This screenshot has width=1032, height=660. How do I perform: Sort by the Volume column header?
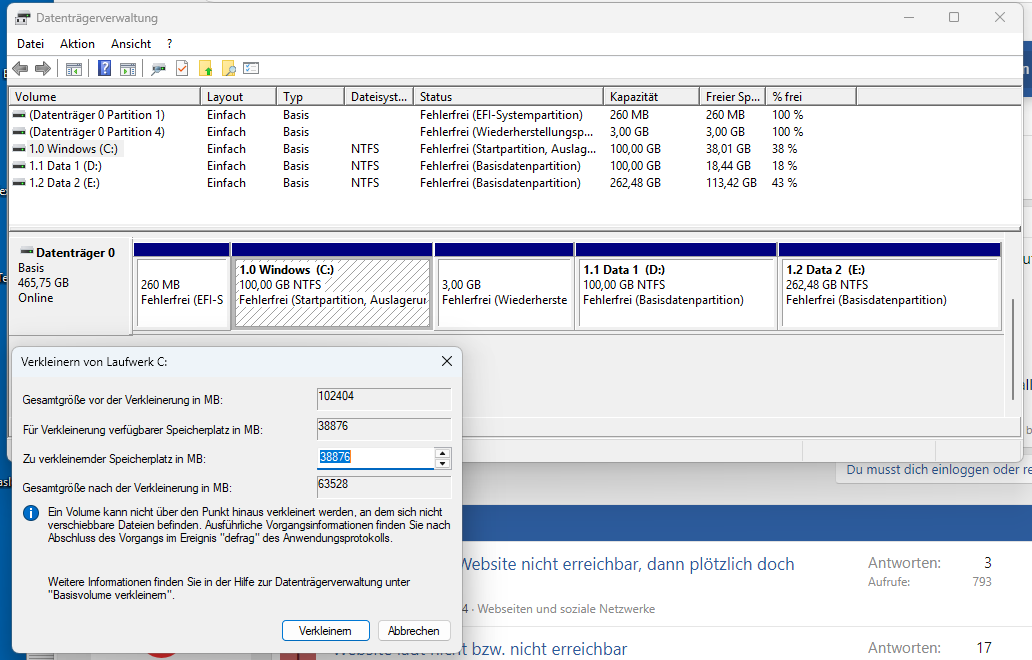tap(105, 97)
